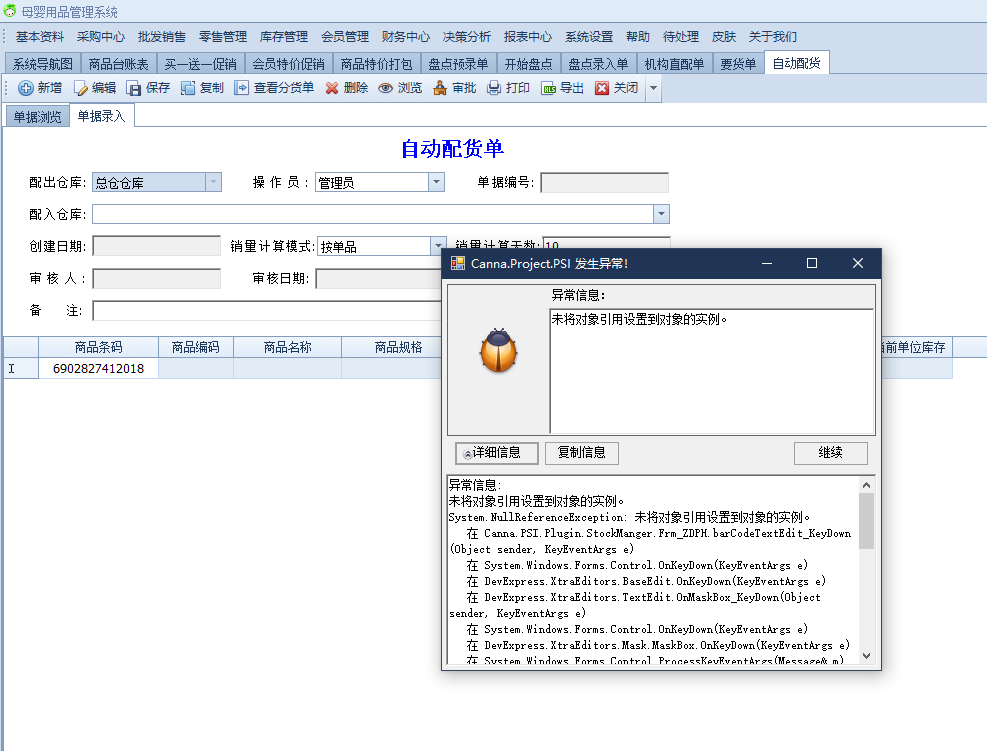Open the 操作员 dropdown arrow
The image size is (987, 751).
[x=436, y=182]
